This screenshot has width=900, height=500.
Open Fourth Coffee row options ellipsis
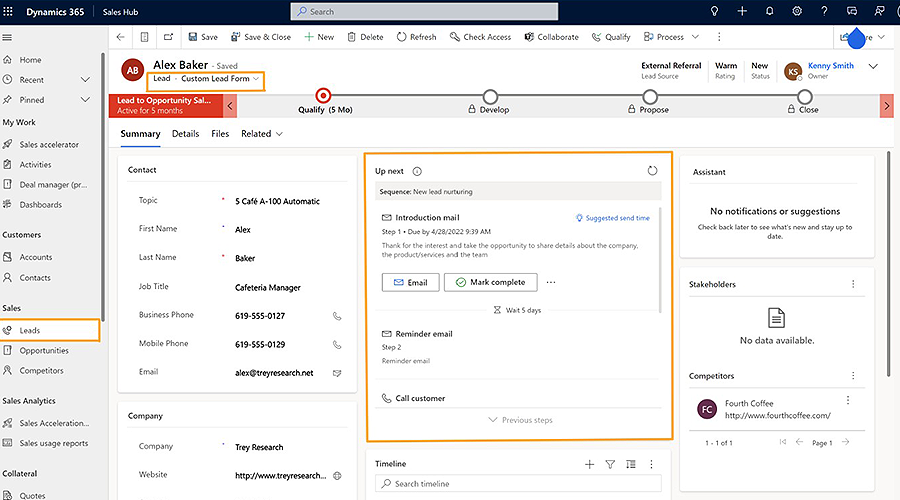848,400
